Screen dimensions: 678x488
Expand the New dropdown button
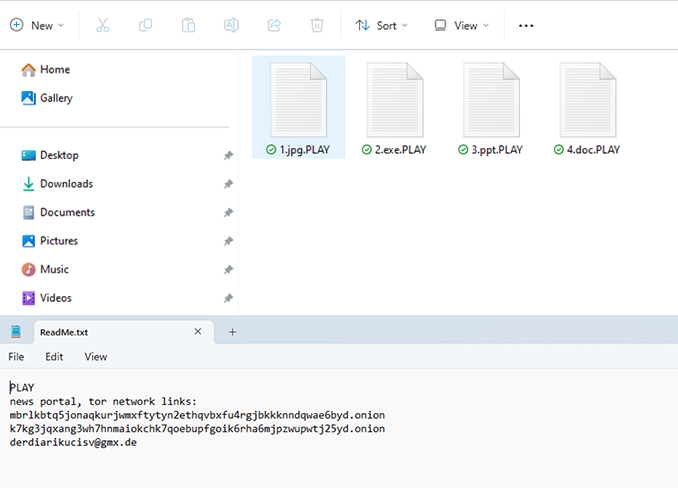(x=37, y=25)
